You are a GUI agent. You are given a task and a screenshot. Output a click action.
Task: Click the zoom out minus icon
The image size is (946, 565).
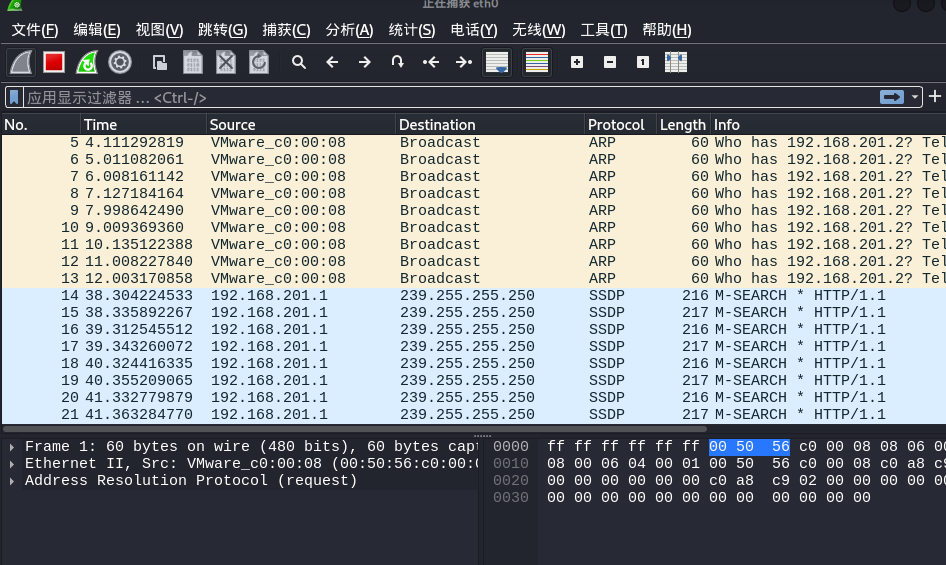click(x=610, y=62)
